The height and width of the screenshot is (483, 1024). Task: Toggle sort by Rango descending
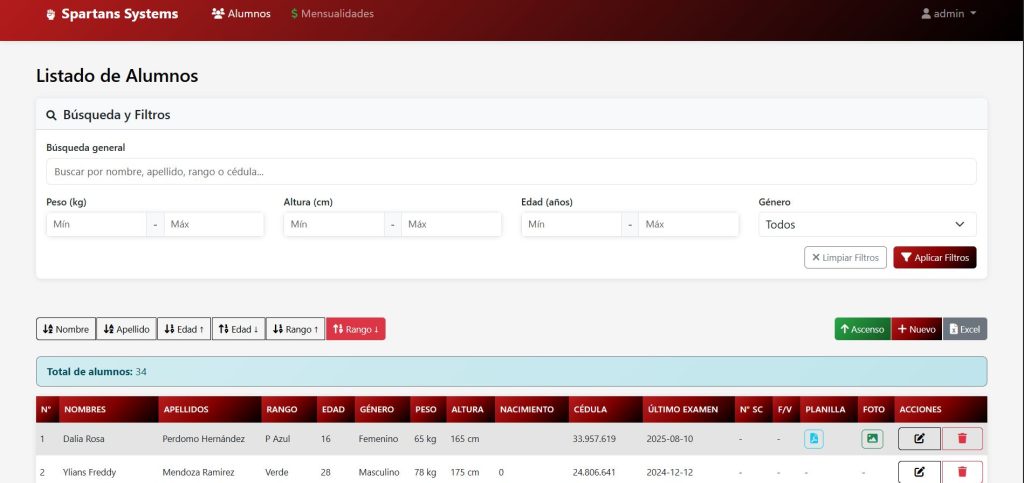(355, 329)
